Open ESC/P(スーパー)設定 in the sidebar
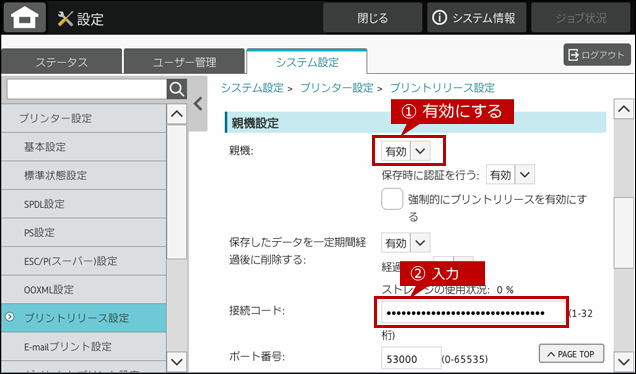The height and width of the screenshot is (374, 636). tap(84, 261)
